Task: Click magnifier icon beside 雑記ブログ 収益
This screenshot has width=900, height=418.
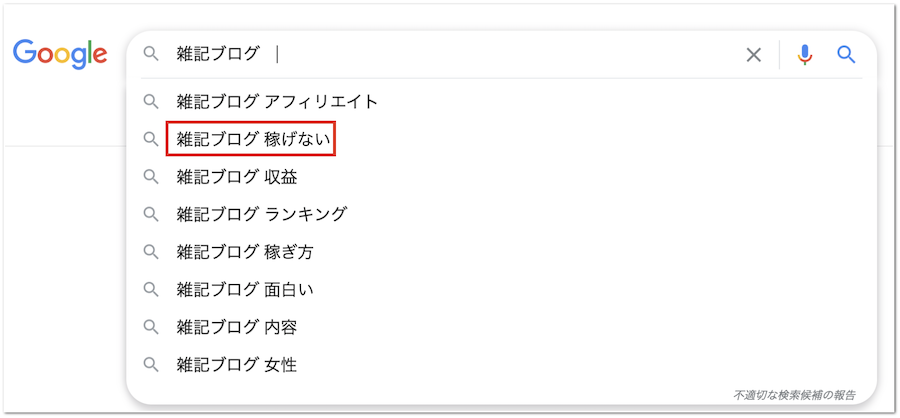Action: 151,177
